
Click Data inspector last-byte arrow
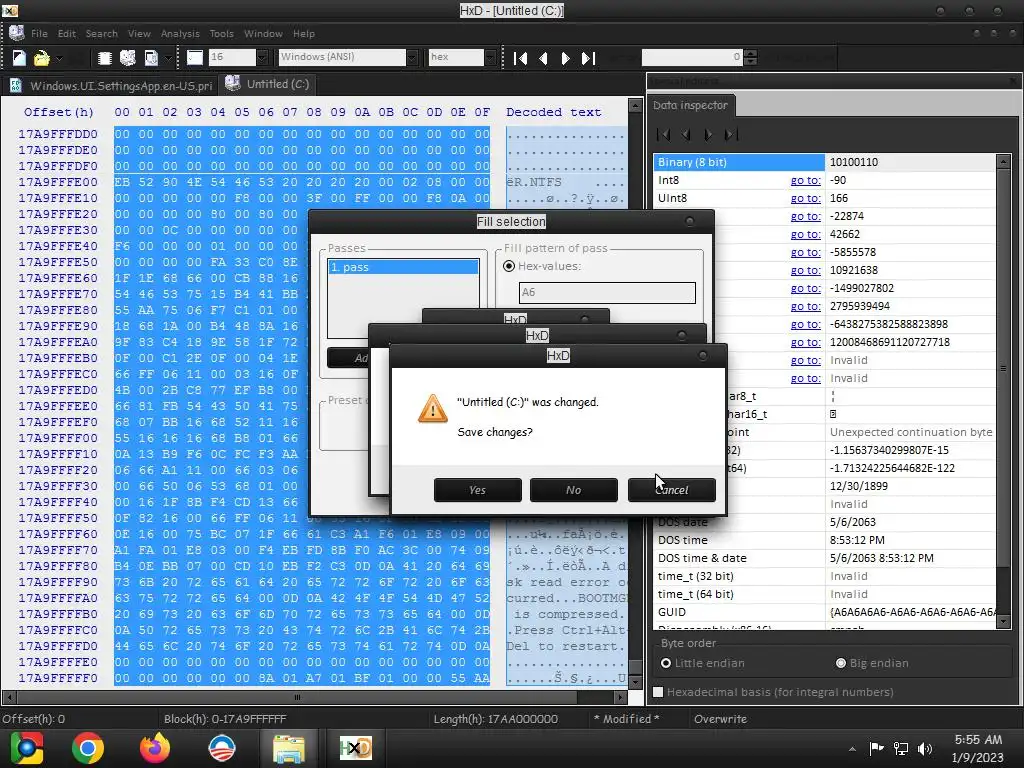[x=731, y=135]
